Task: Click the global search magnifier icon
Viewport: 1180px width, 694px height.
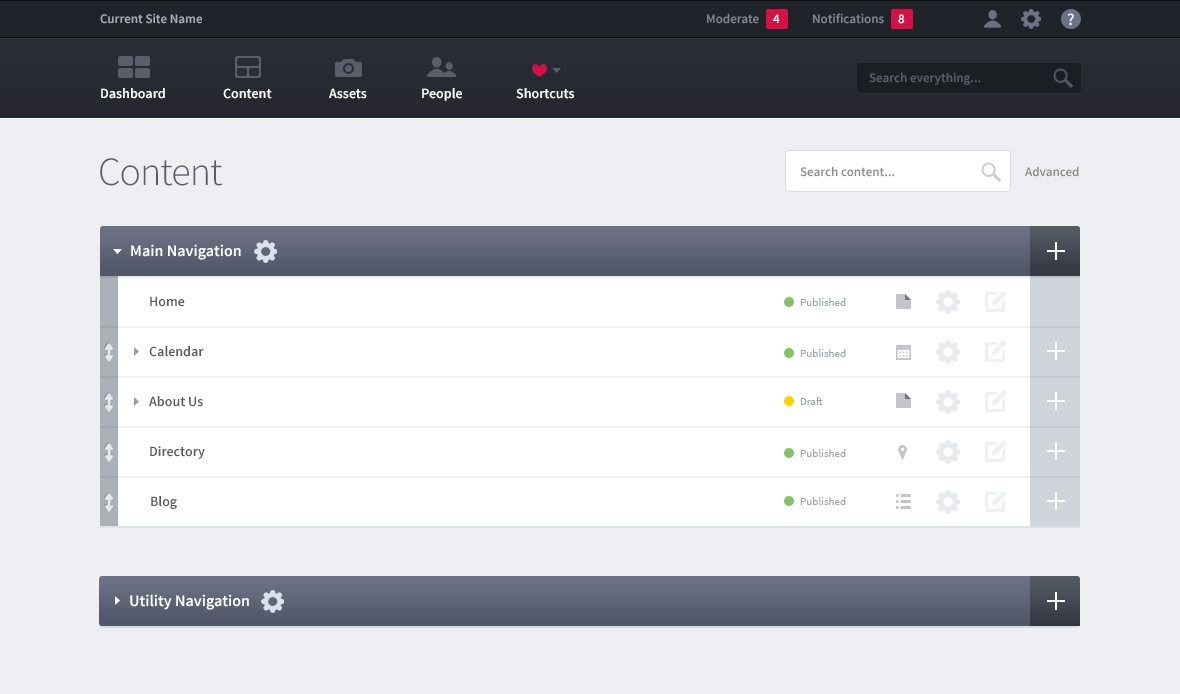Action: [x=1062, y=78]
